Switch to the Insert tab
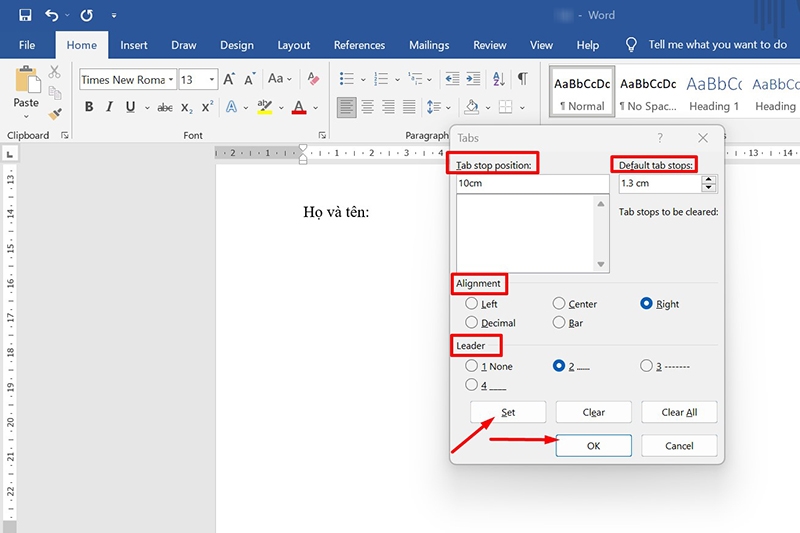Viewport: 800px width, 533px height. pos(134,45)
